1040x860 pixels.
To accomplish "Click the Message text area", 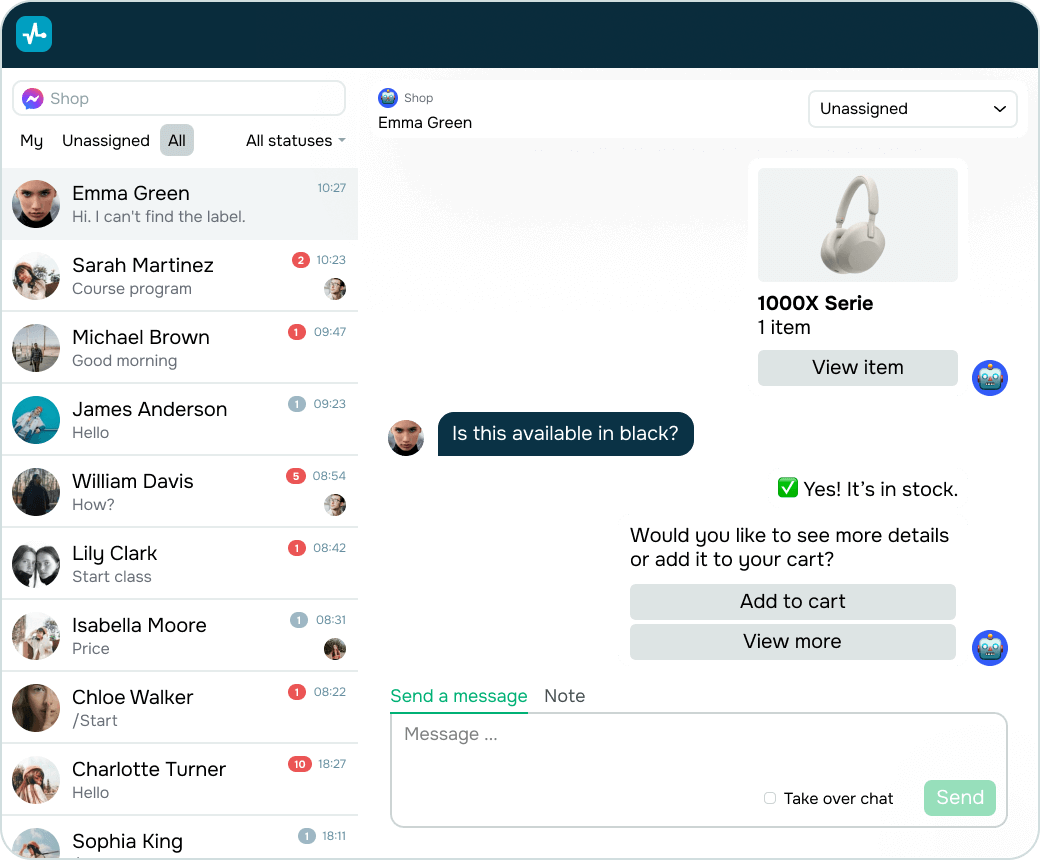I will [x=699, y=770].
